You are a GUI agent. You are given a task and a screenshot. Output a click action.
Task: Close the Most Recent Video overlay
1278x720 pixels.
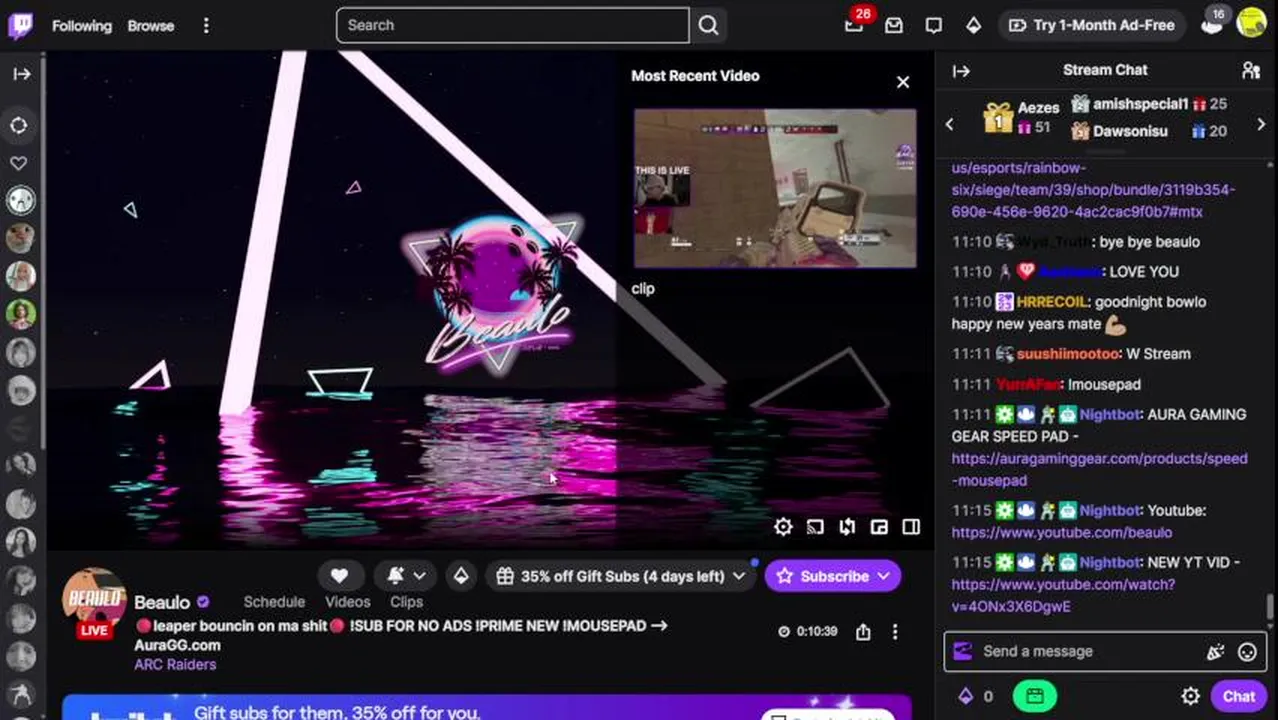pyautogui.click(x=903, y=82)
